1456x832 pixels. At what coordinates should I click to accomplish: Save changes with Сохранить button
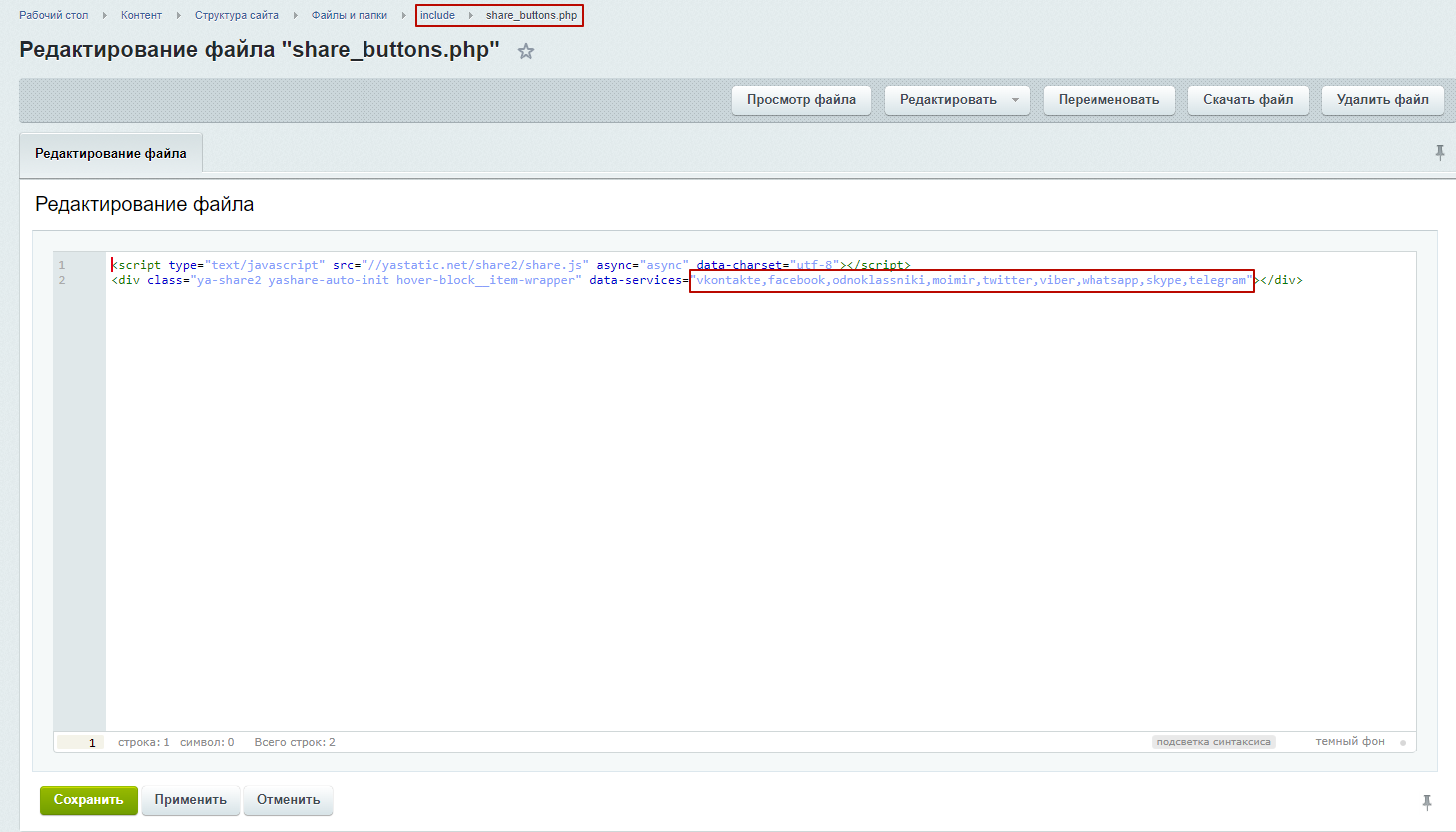click(89, 800)
